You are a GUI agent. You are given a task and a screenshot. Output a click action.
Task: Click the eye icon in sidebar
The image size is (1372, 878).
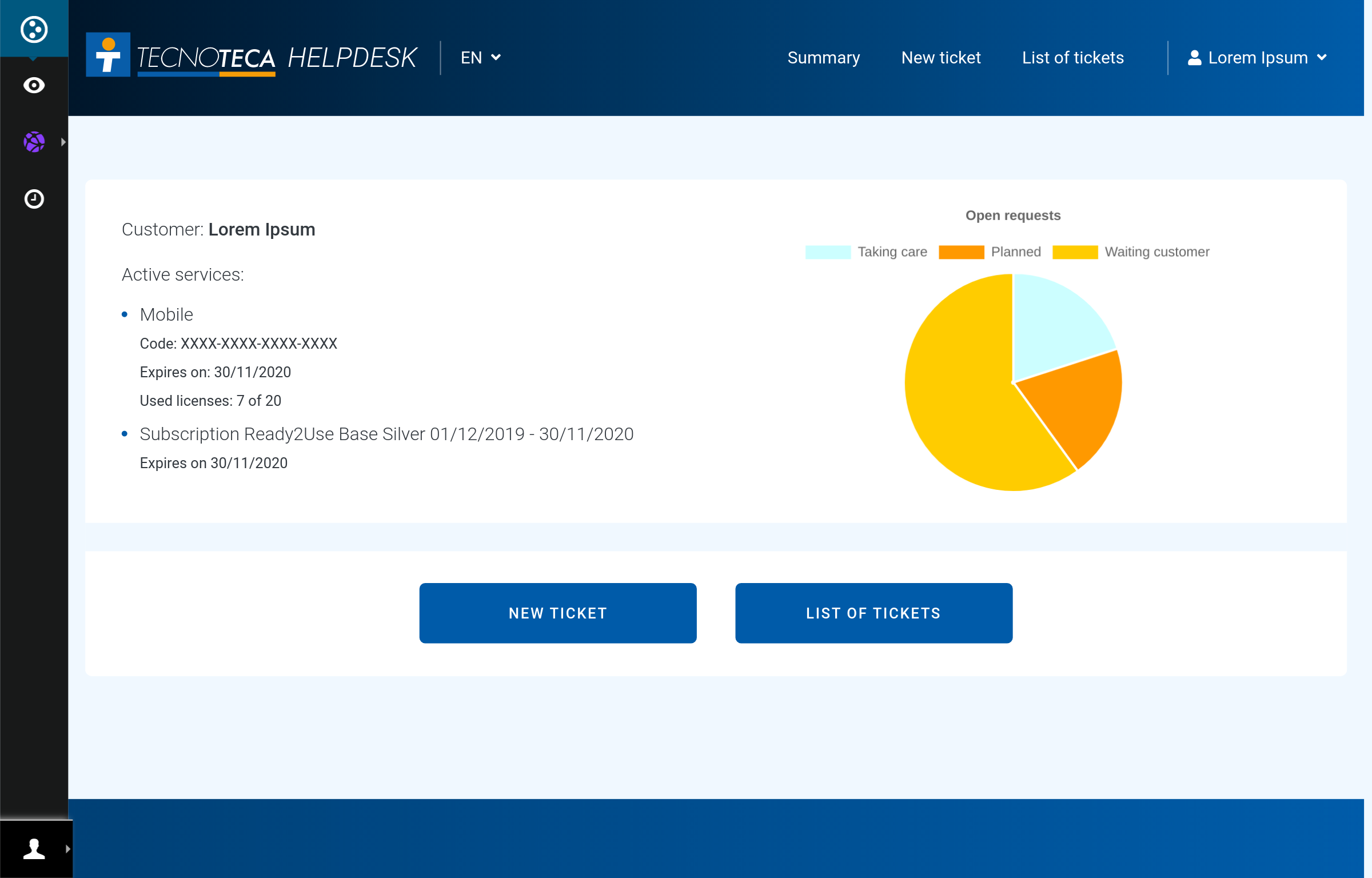tap(34, 85)
